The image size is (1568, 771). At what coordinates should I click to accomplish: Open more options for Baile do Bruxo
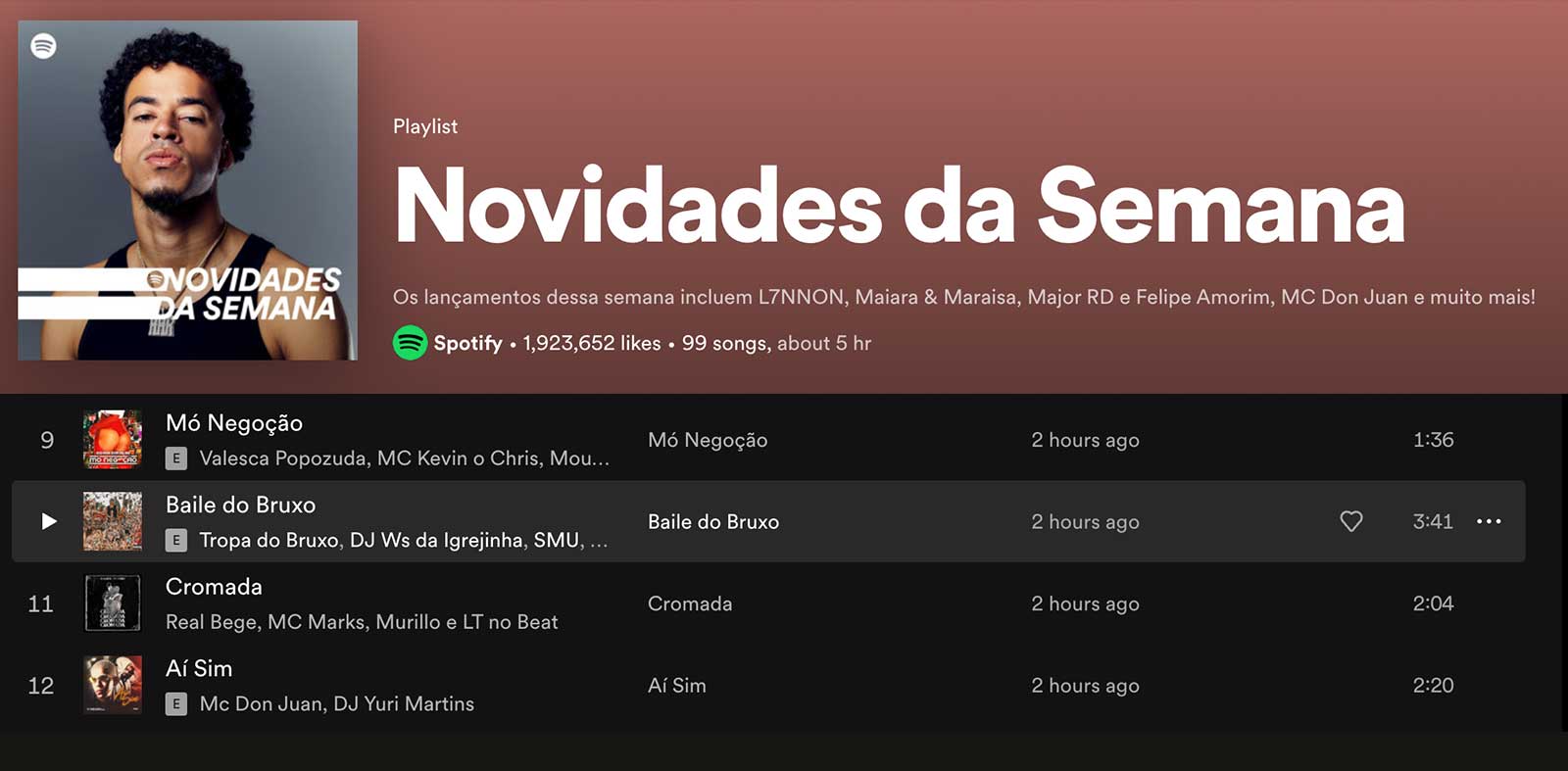(x=1489, y=521)
